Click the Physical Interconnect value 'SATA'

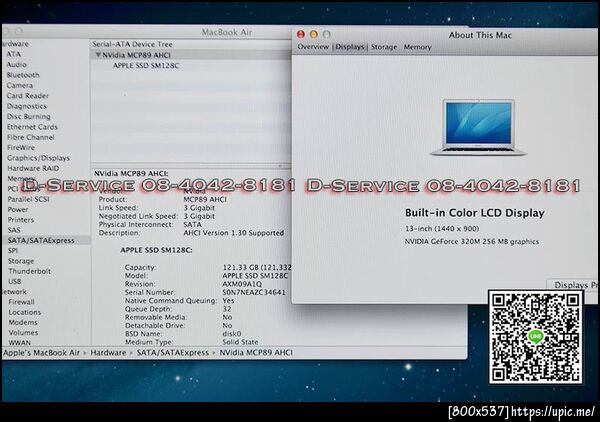point(192,224)
